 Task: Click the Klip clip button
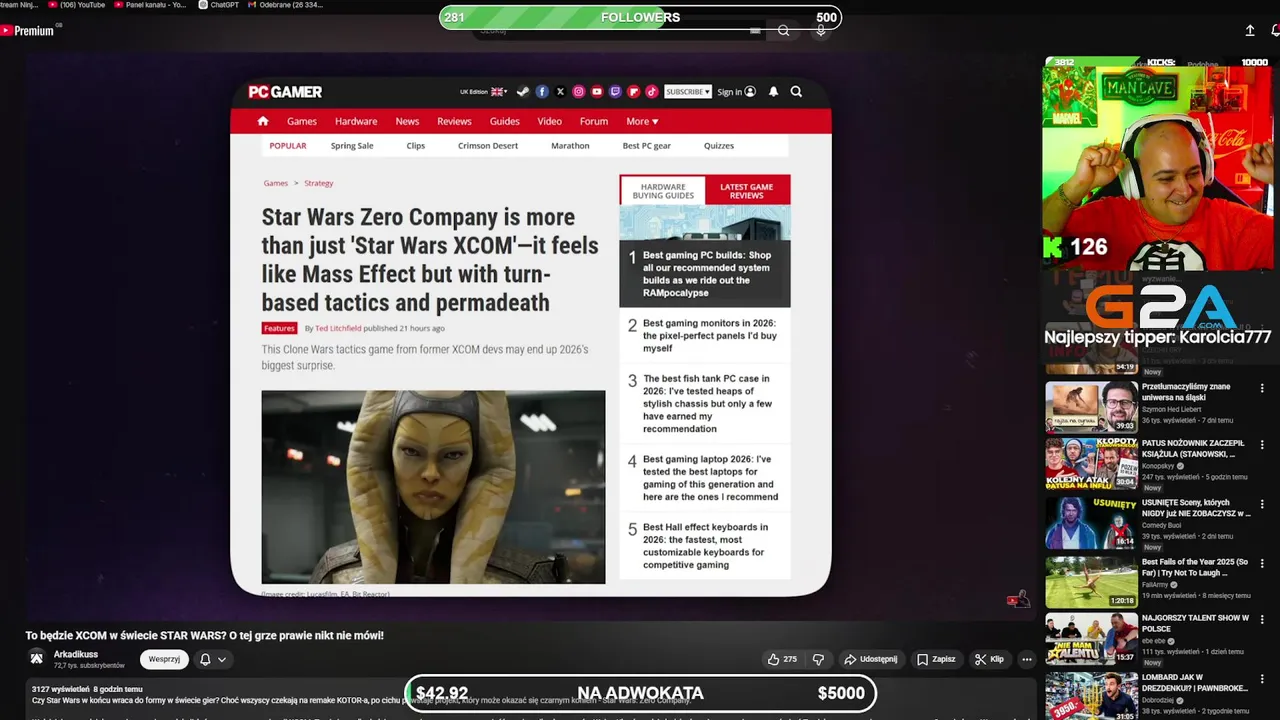coord(989,659)
